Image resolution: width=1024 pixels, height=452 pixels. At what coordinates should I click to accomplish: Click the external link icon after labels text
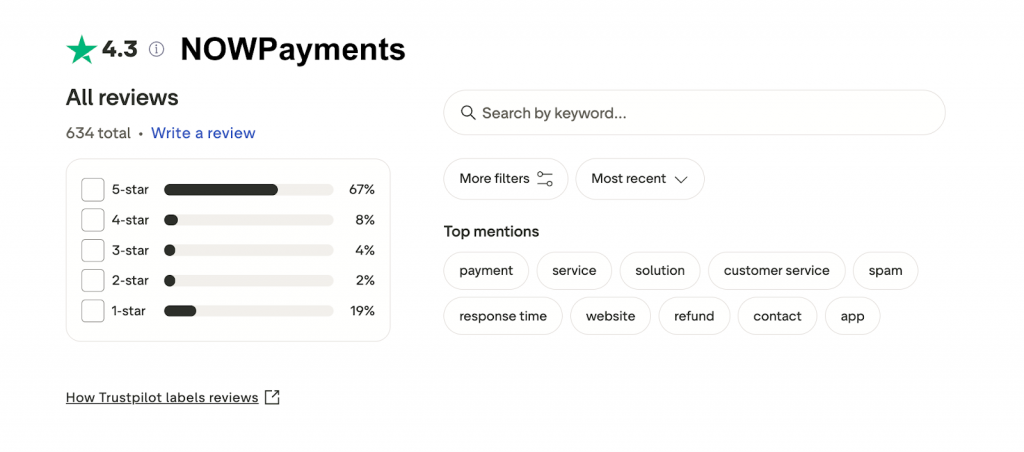point(272,397)
